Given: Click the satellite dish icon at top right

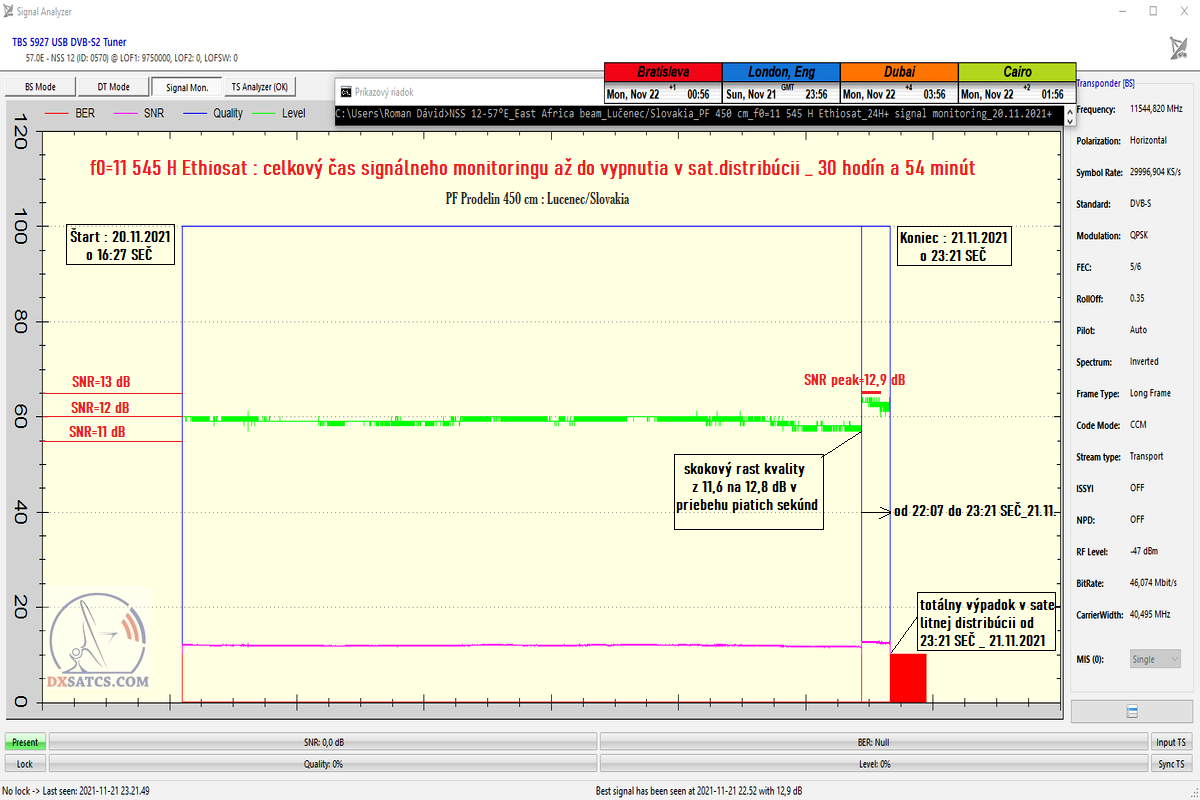Looking at the screenshot, I should coord(1178,47).
